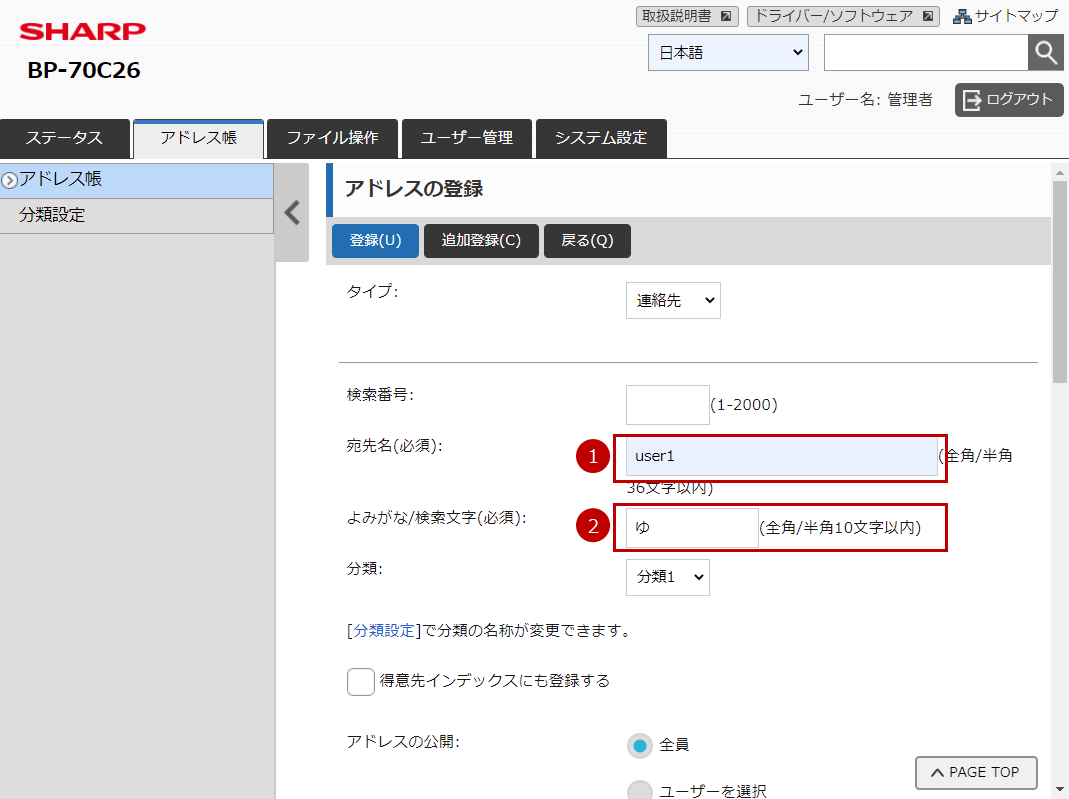Select the ユーザーを選択 radio button
Screen dimensions: 1069x799
(639, 791)
